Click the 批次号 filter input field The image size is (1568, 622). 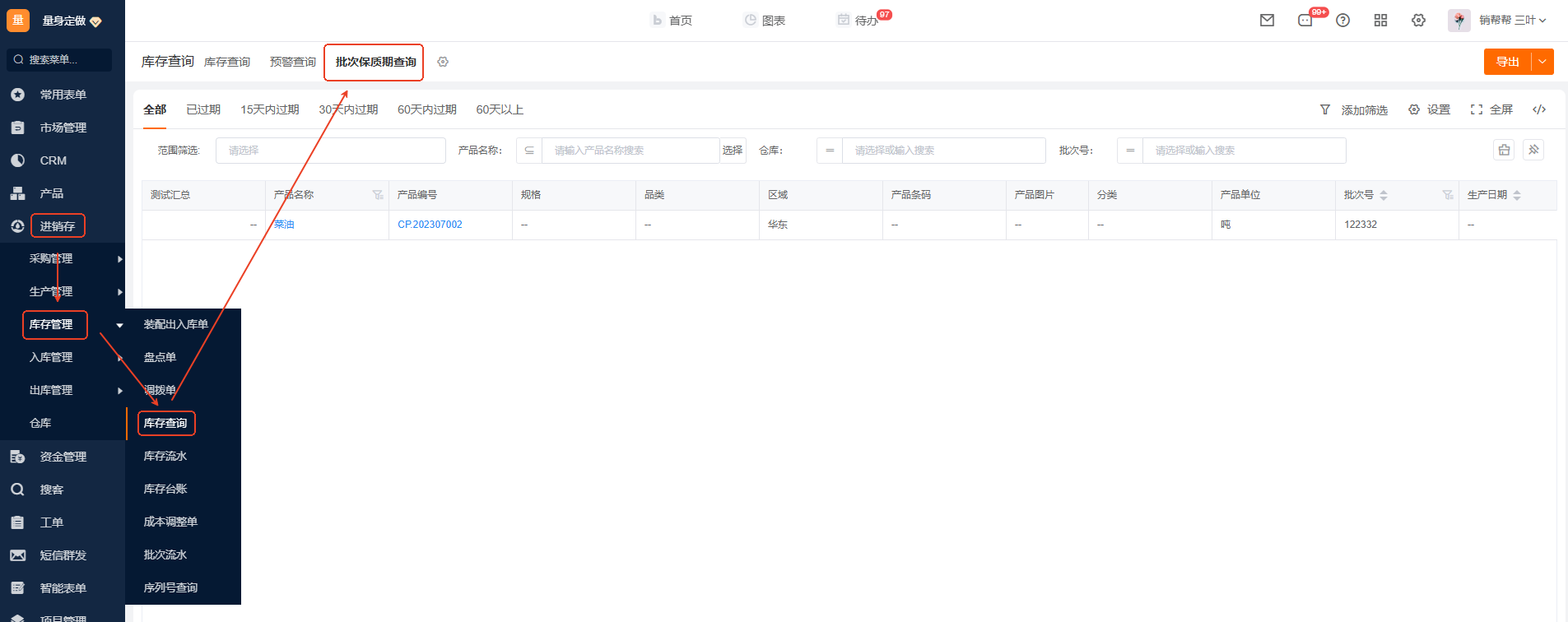tap(1245, 151)
